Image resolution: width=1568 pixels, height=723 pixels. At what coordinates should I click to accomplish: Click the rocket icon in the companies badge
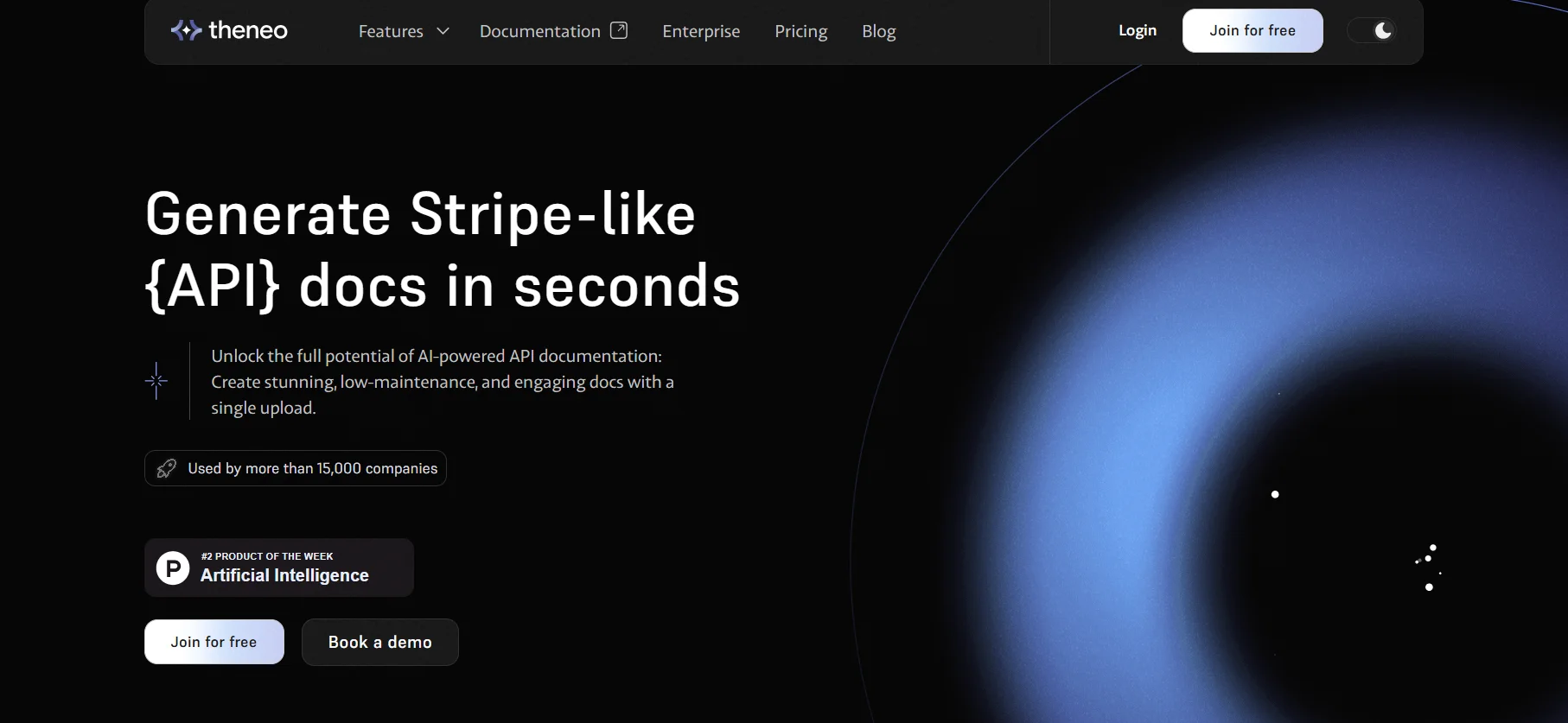166,468
